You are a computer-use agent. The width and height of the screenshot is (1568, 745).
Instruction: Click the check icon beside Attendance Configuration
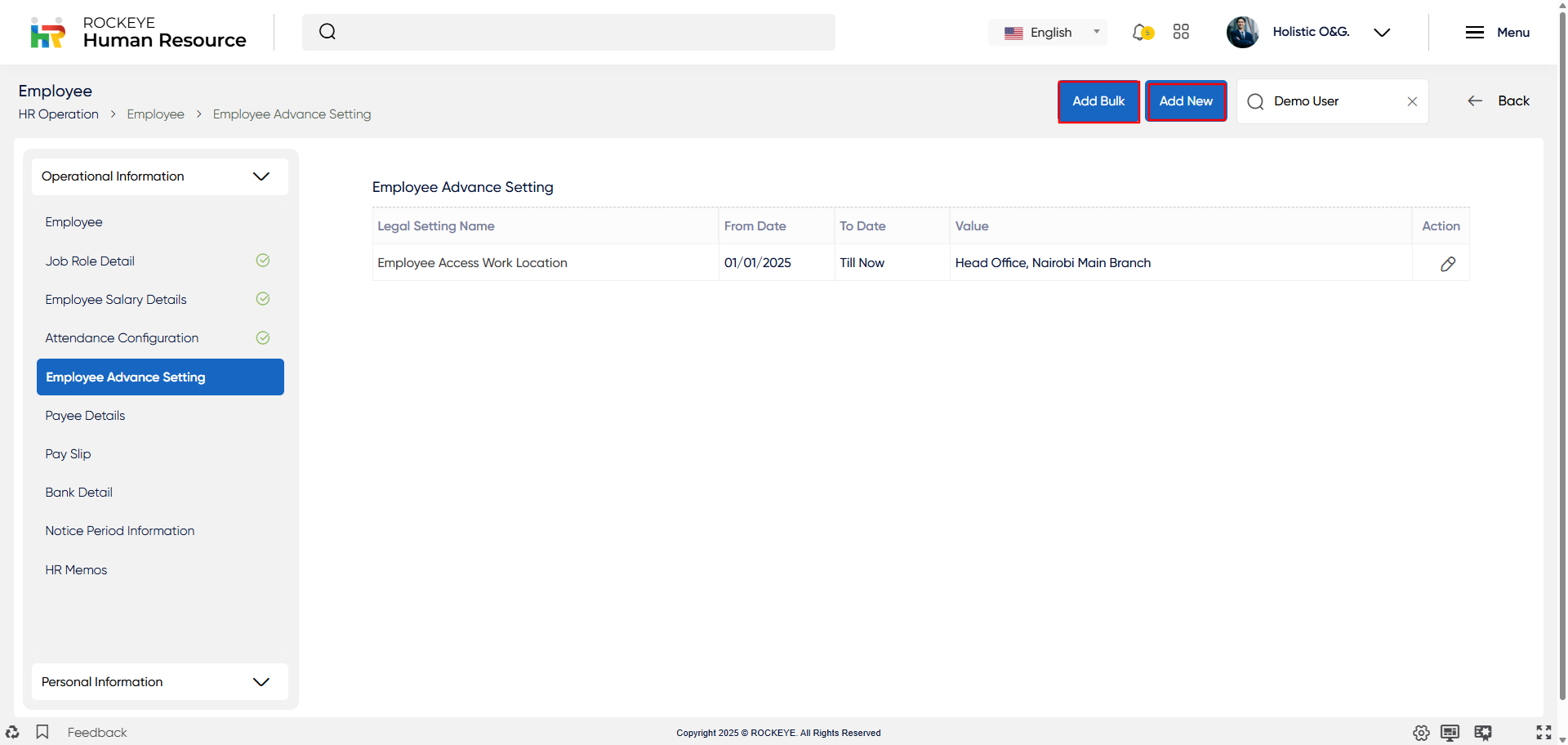pos(263,338)
